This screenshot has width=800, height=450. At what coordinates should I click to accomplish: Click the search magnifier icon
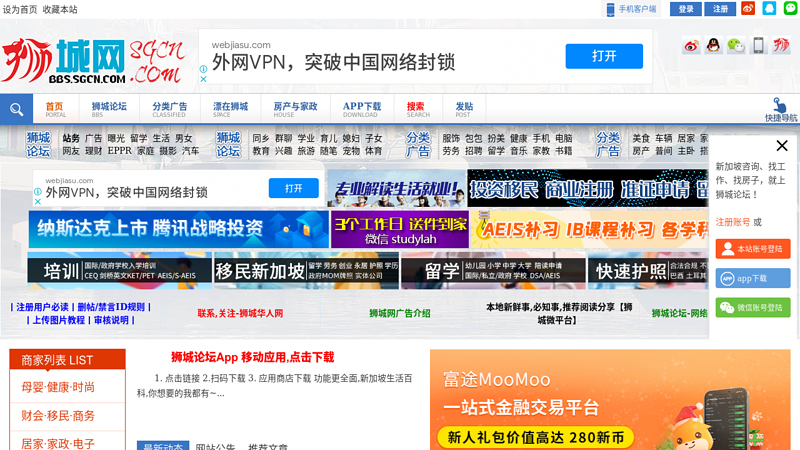(16, 109)
